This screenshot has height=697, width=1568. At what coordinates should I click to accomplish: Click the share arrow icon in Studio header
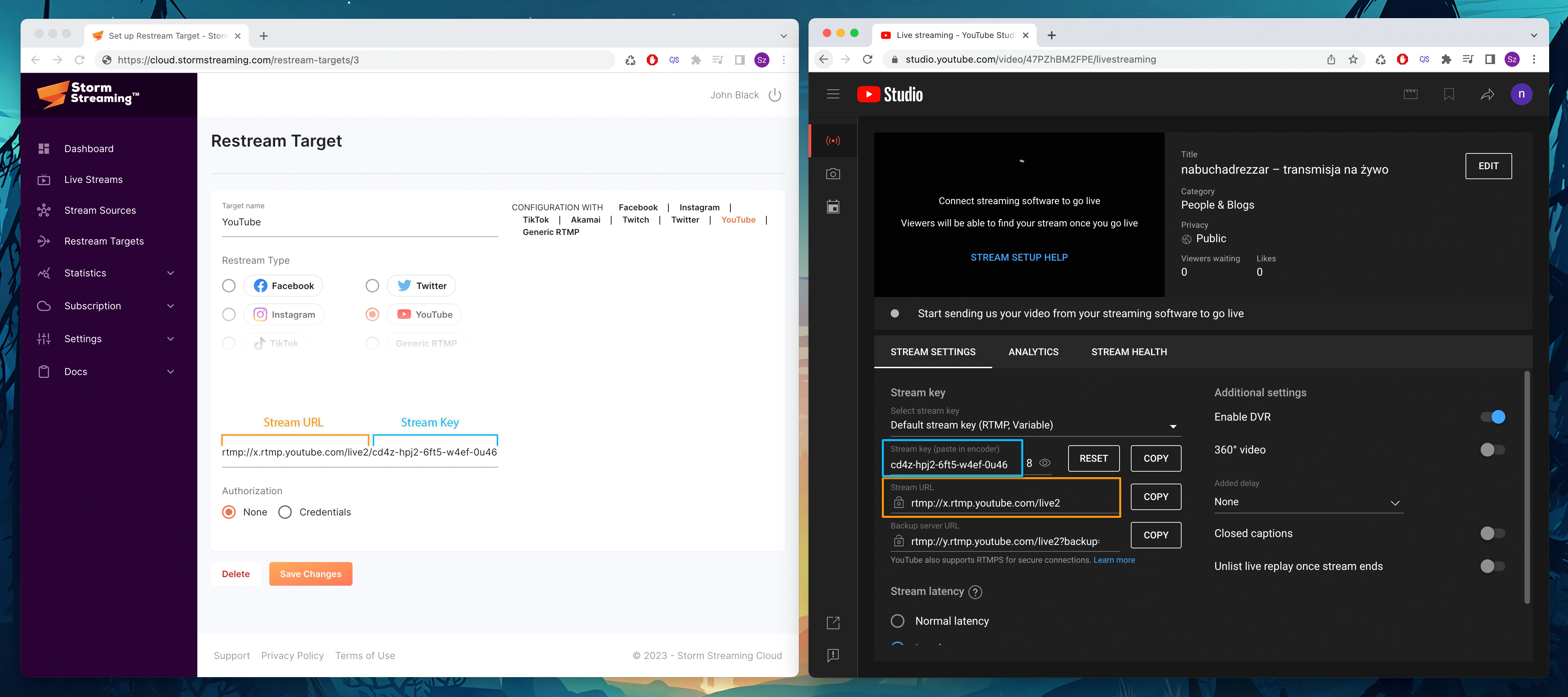1487,94
